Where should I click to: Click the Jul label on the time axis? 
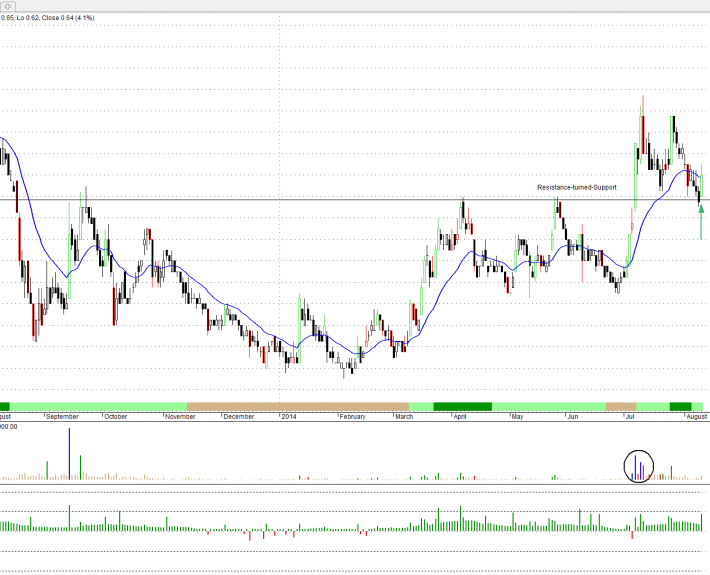(631, 416)
